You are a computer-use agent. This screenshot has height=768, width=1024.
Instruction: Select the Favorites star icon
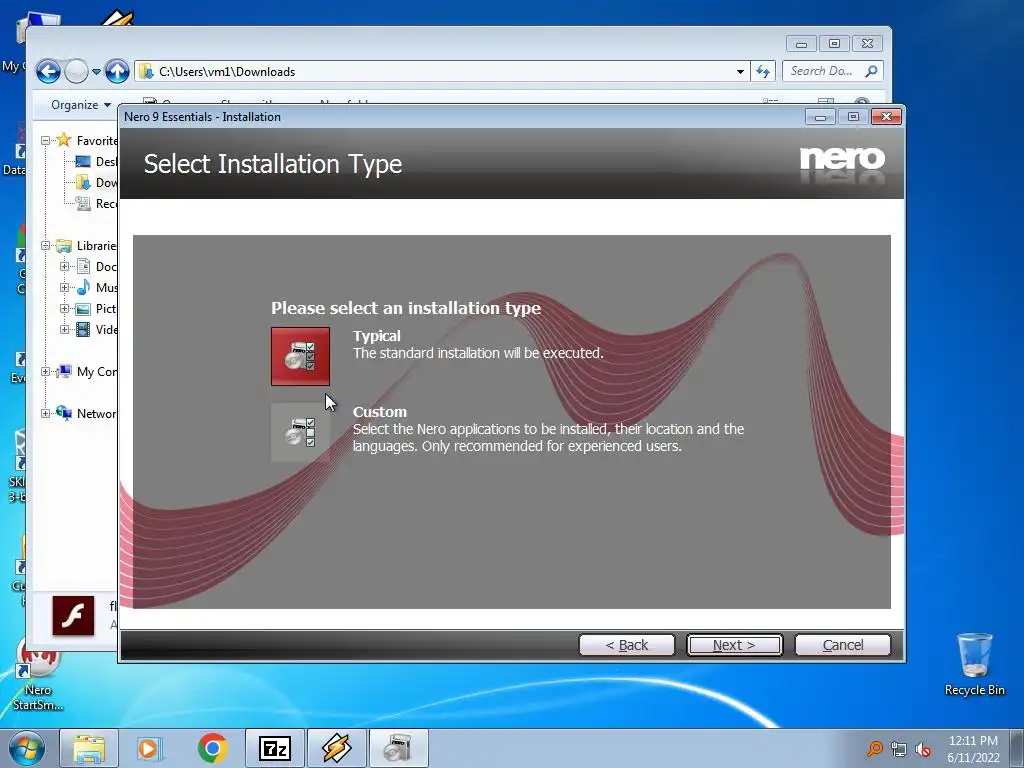click(63, 140)
